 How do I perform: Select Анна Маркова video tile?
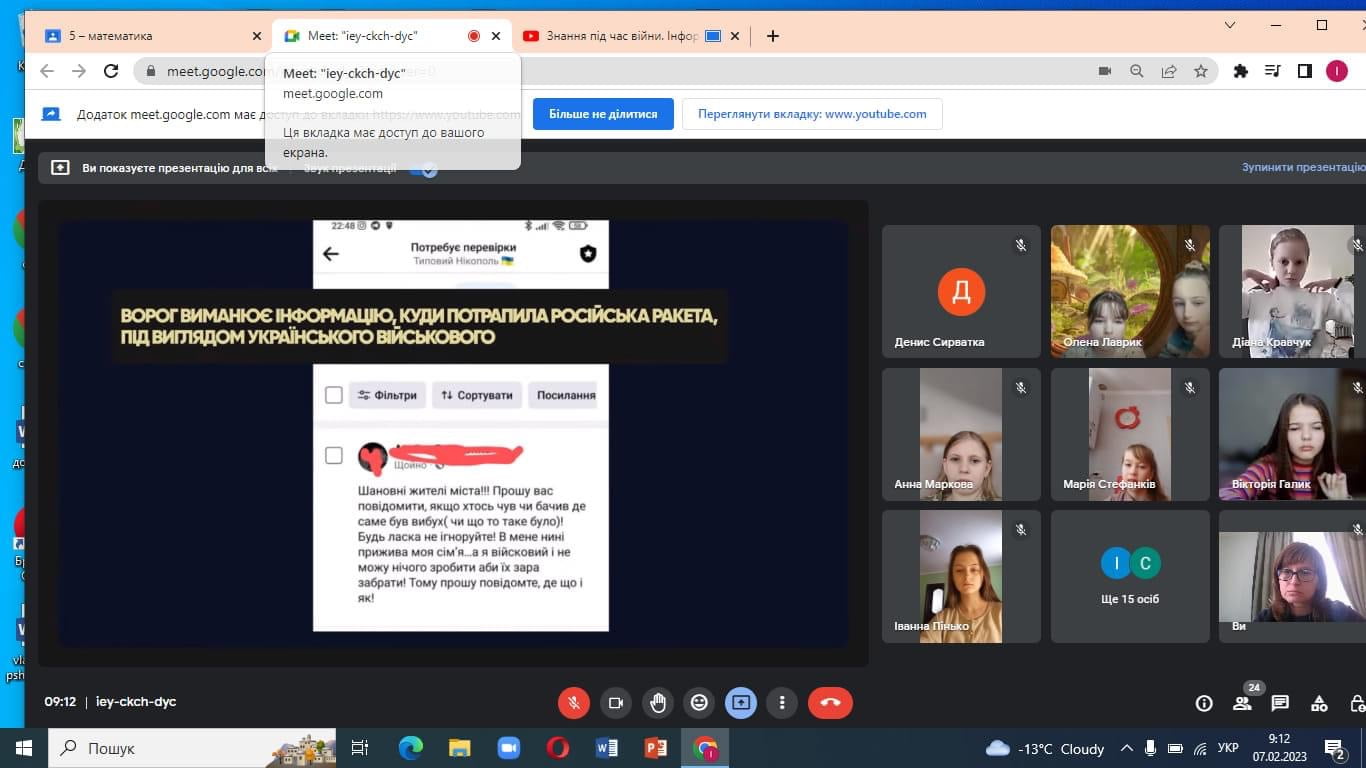pos(961,434)
